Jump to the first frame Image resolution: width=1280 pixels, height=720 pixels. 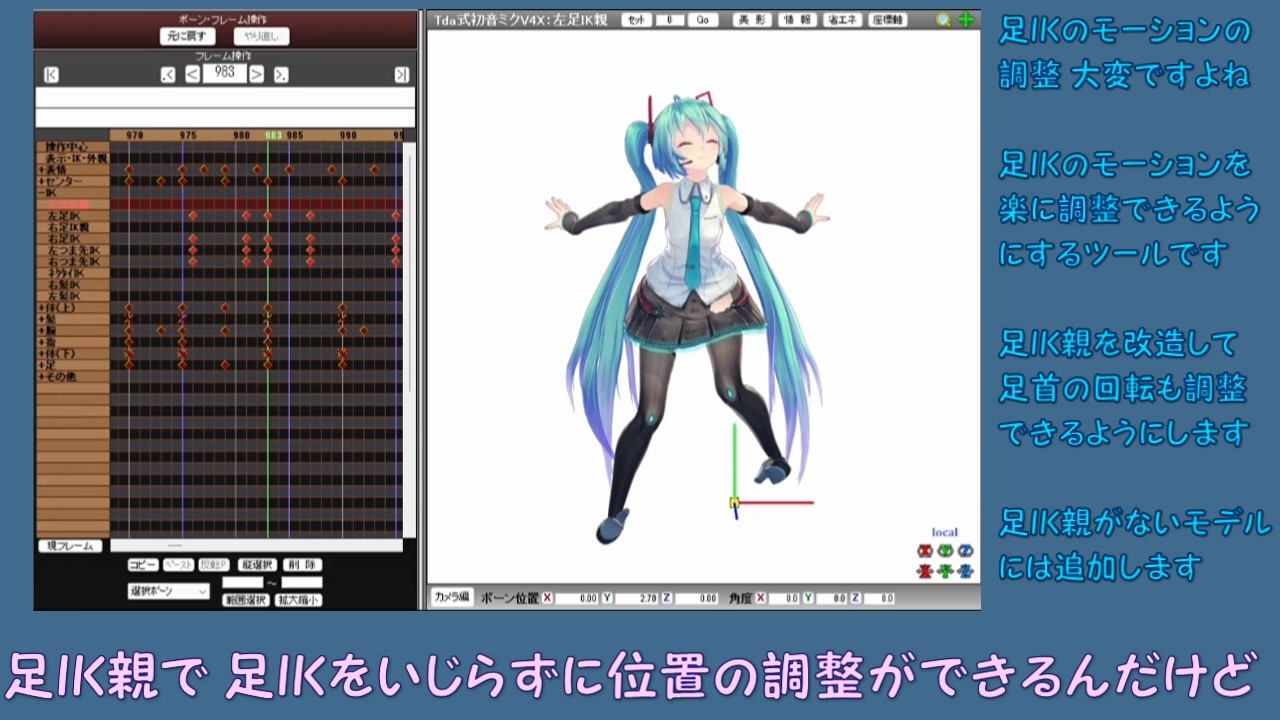(52, 74)
